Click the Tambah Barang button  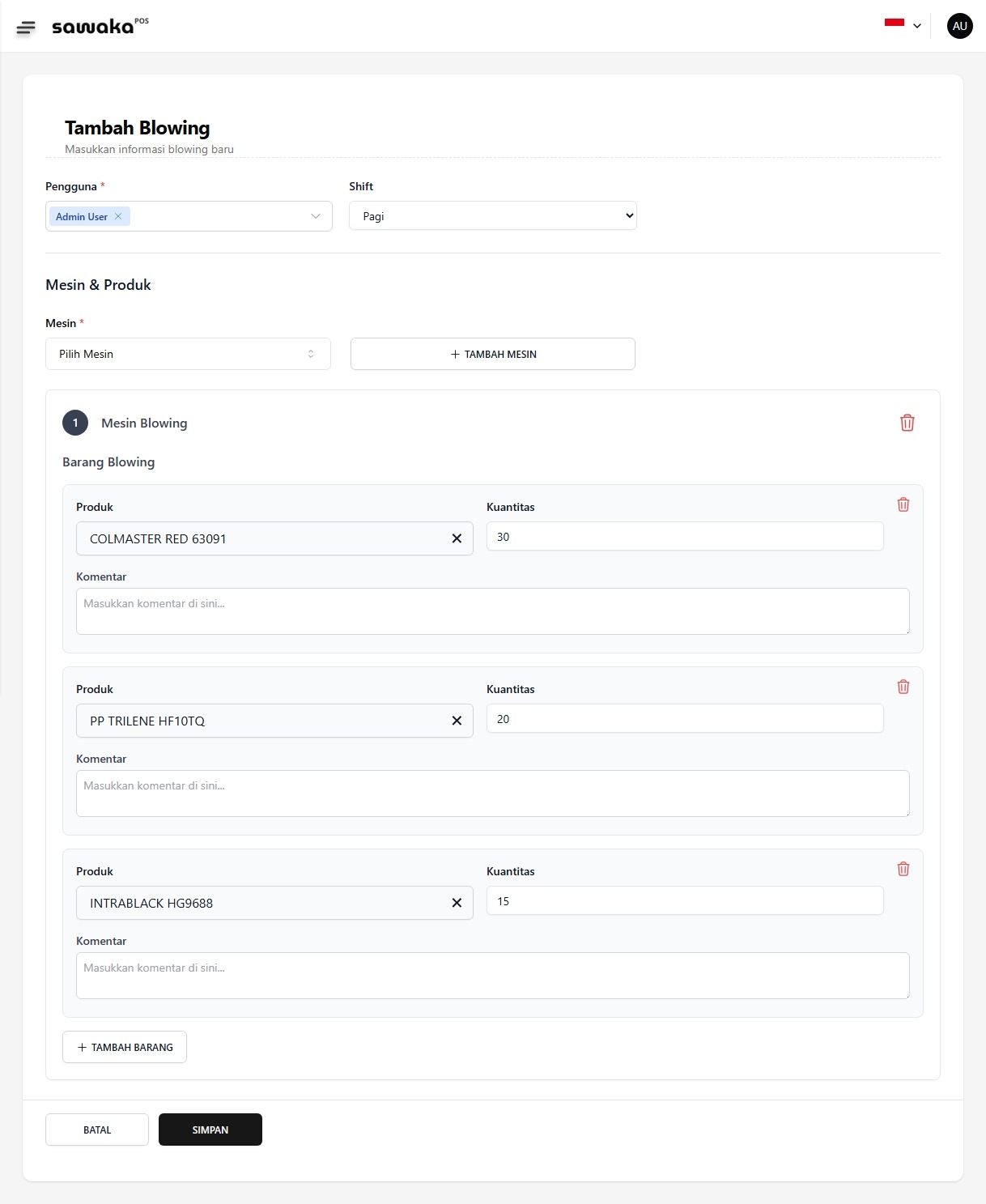[125, 1047]
